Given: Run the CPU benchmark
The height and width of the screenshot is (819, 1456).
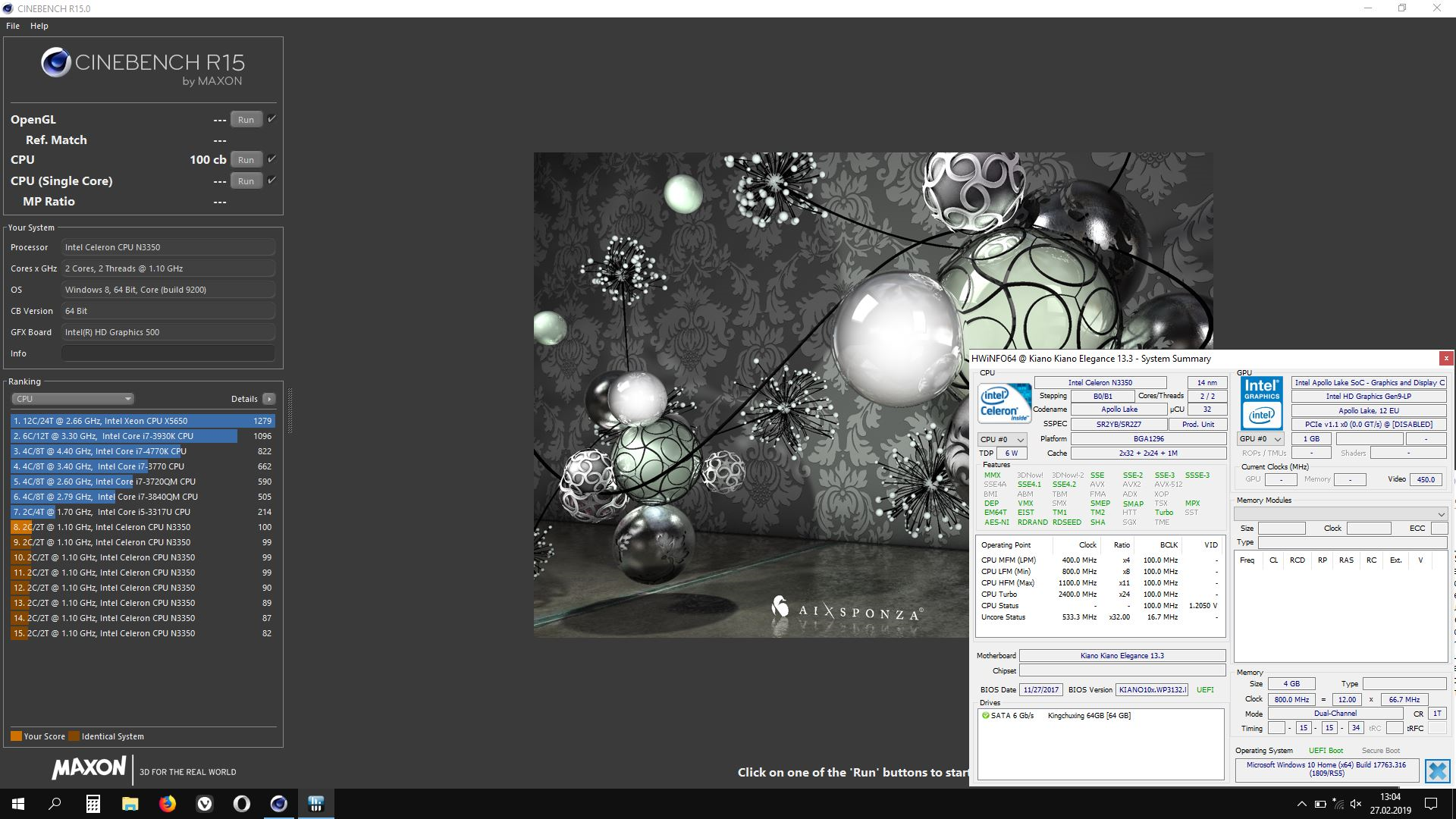Looking at the screenshot, I should [246, 159].
